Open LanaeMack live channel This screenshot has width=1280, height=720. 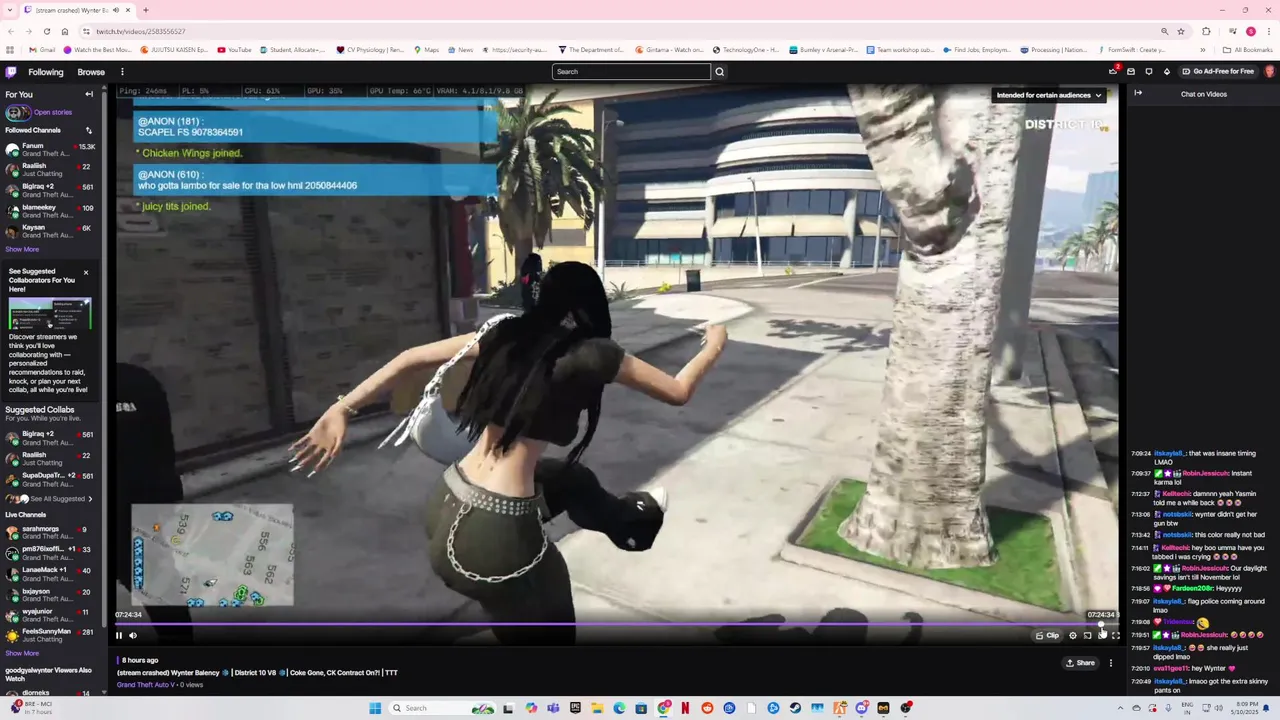[x=50, y=574]
